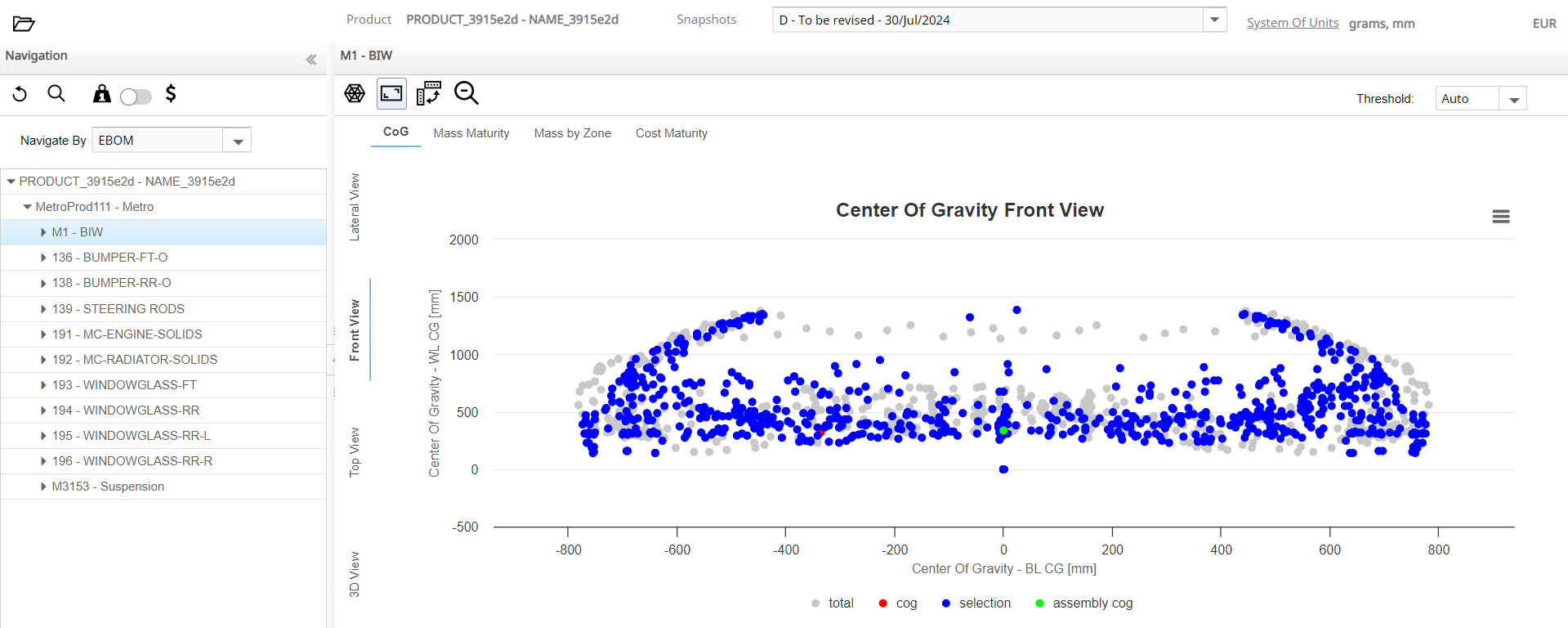Viewport: 1568px width, 628px height.
Task: Click the spider web chart icon
Action: click(355, 94)
